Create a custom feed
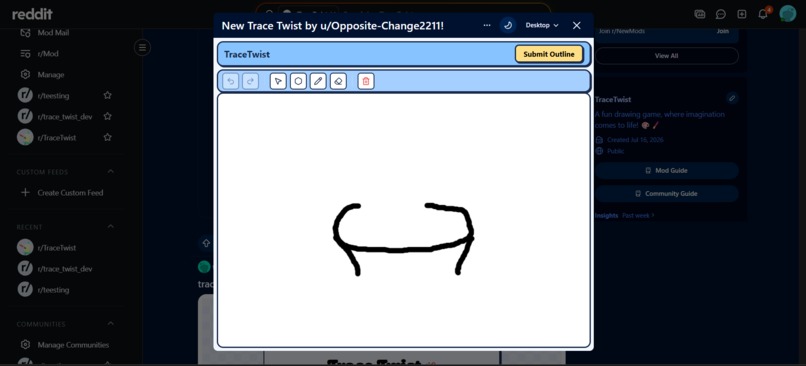This screenshot has width=806, height=366. click(x=69, y=193)
